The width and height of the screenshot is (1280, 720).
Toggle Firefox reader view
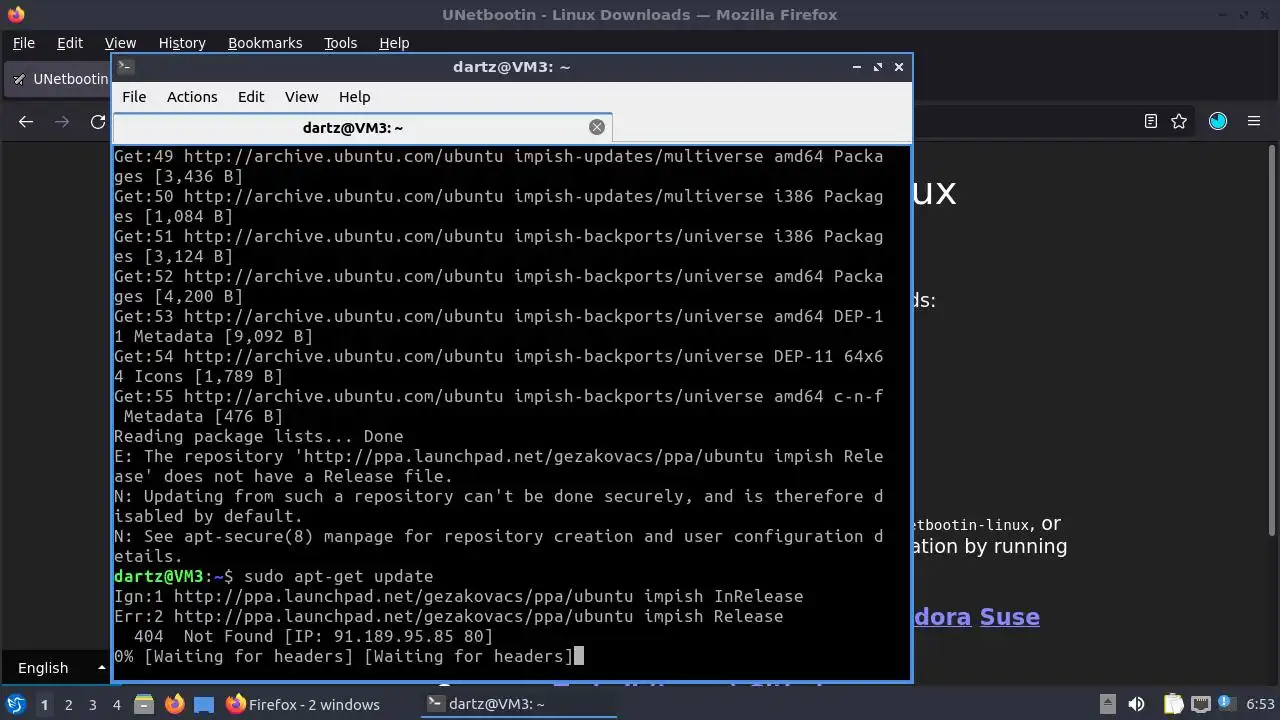pyautogui.click(x=1151, y=121)
